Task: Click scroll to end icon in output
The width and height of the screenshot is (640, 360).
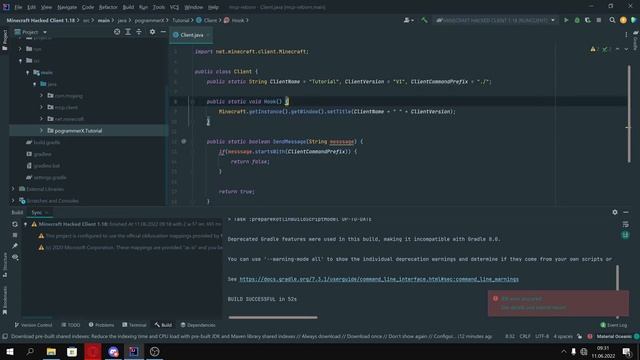Action: (x=625, y=235)
